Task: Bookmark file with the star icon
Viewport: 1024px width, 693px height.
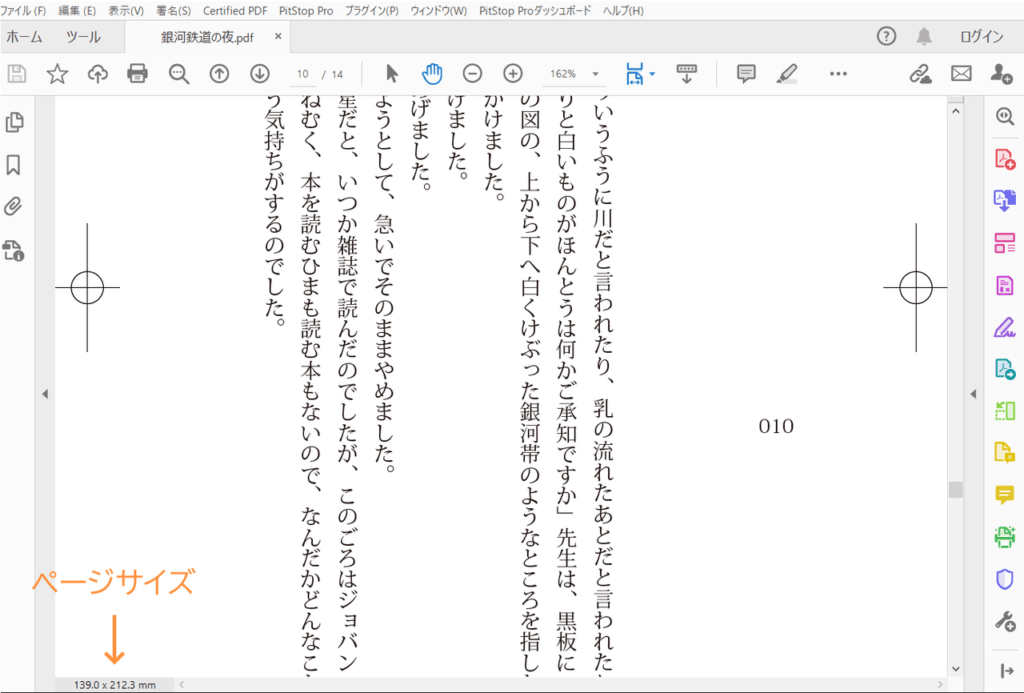Action: [57, 73]
